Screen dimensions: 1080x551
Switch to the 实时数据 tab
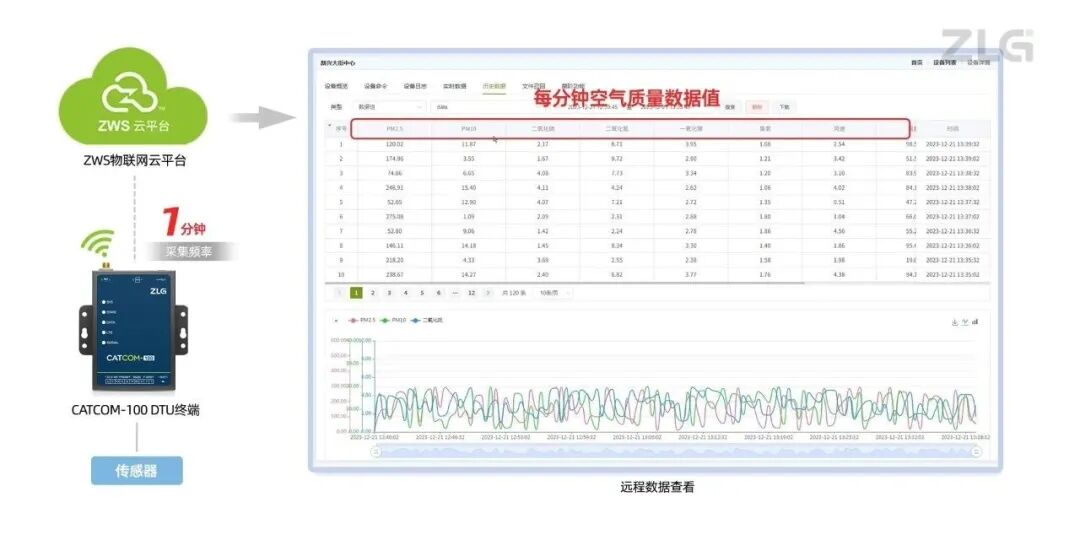click(455, 86)
